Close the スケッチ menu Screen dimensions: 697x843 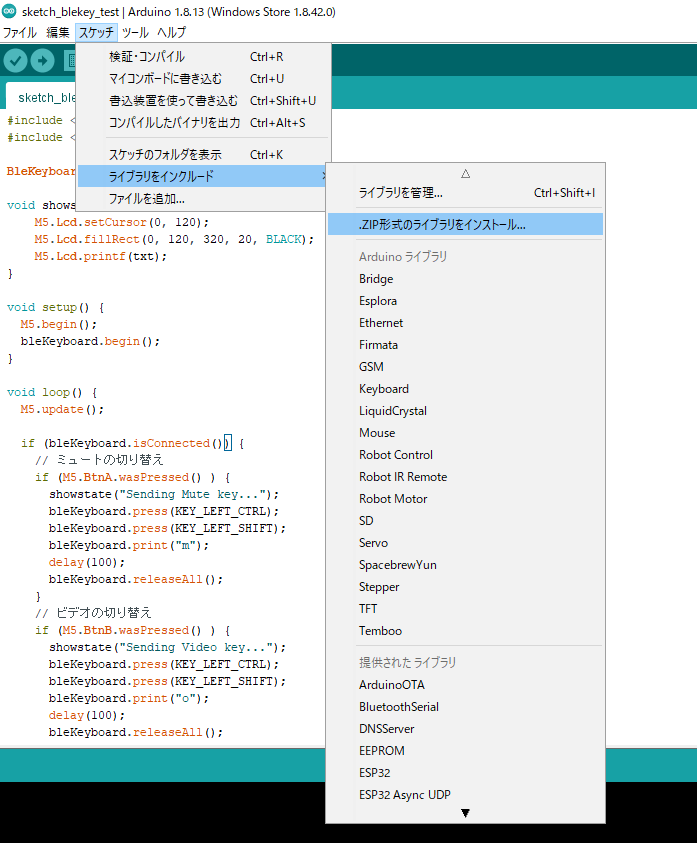coord(96,32)
